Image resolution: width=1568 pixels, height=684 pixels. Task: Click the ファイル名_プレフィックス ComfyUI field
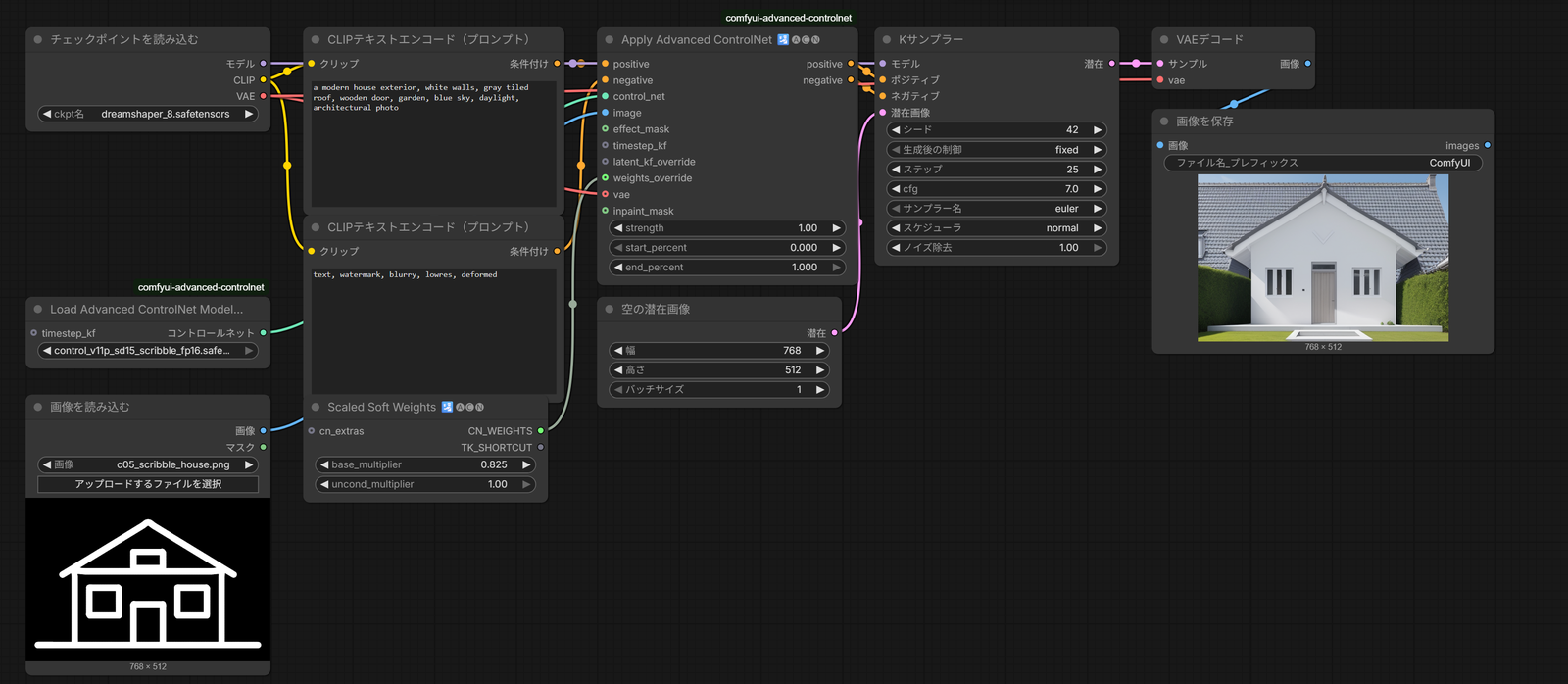(1323, 163)
